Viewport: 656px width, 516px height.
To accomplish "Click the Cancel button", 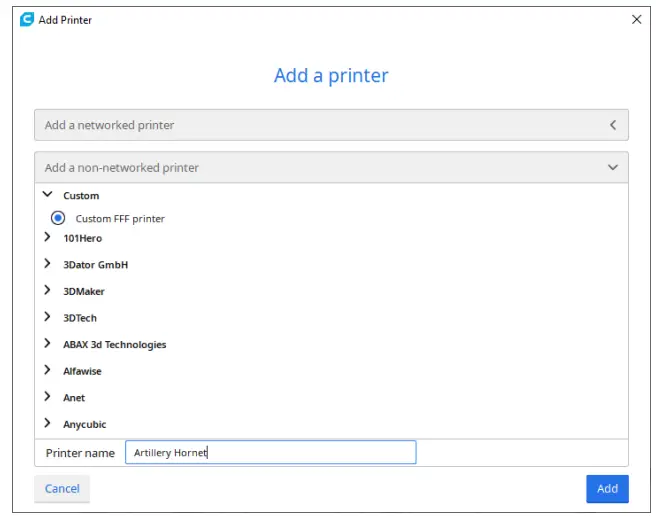I will point(62,489).
